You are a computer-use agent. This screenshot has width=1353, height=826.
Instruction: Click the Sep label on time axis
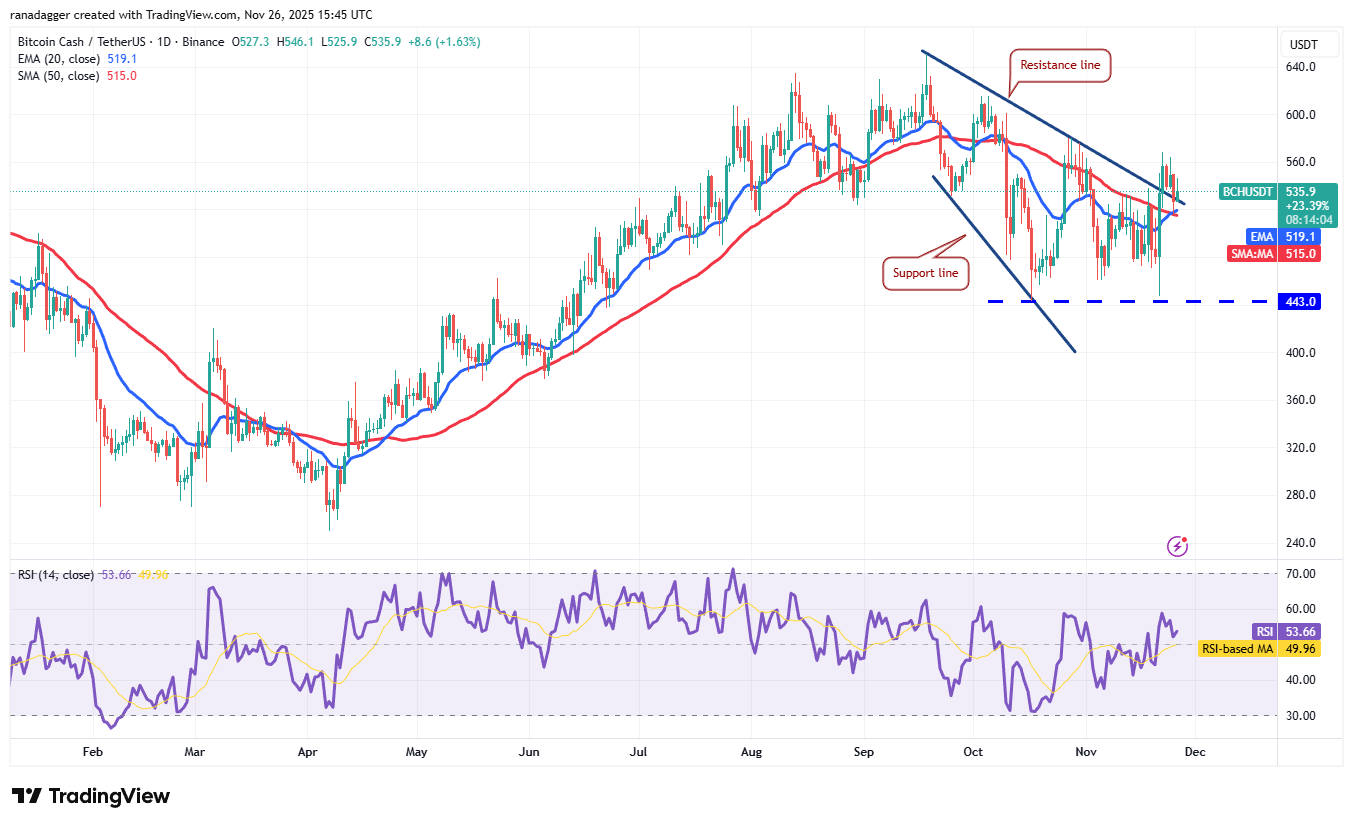click(x=865, y=750)
